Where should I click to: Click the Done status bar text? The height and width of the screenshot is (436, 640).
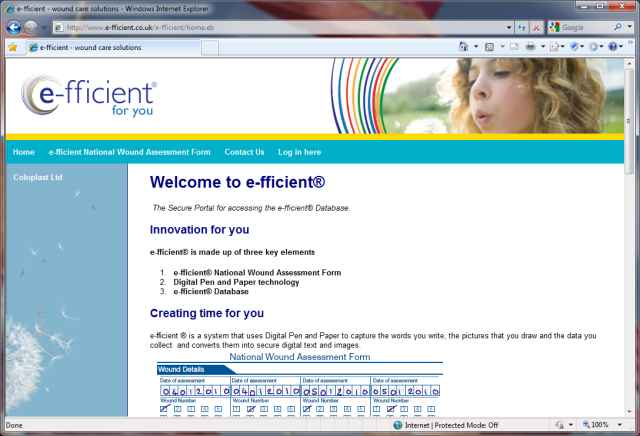pos(14,425)
